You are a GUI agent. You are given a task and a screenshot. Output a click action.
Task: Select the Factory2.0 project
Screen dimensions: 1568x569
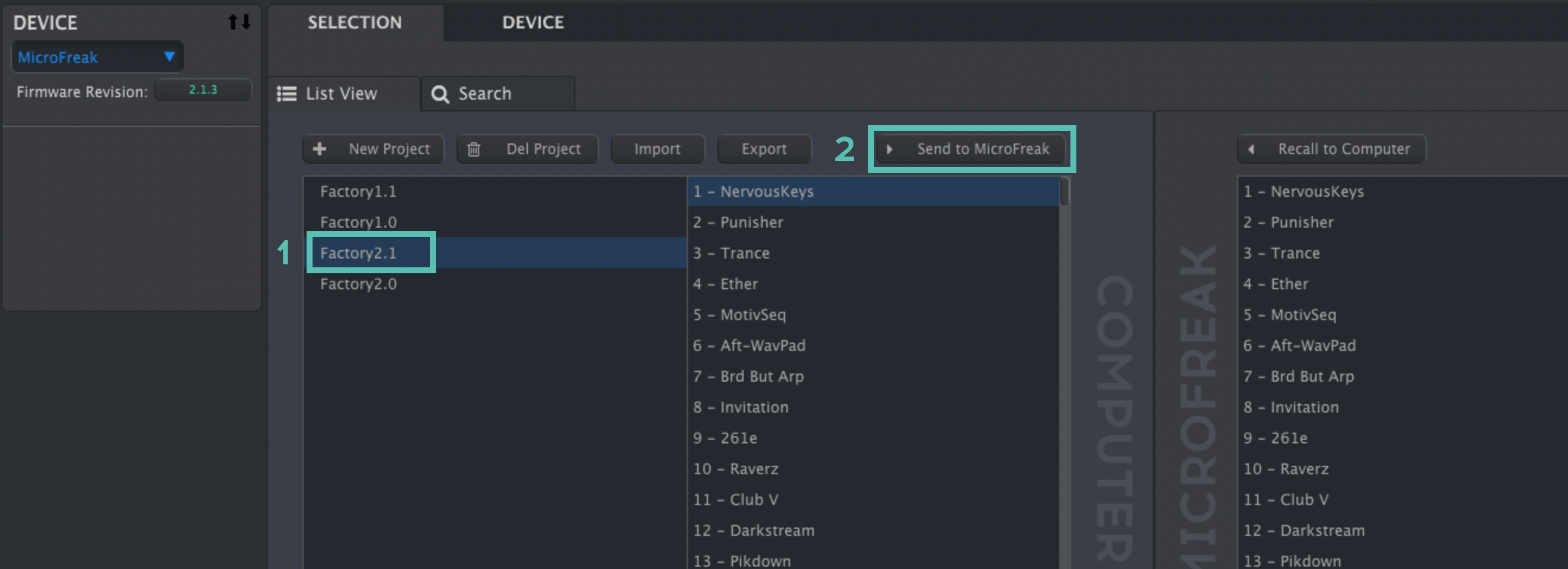pos(359,284)
